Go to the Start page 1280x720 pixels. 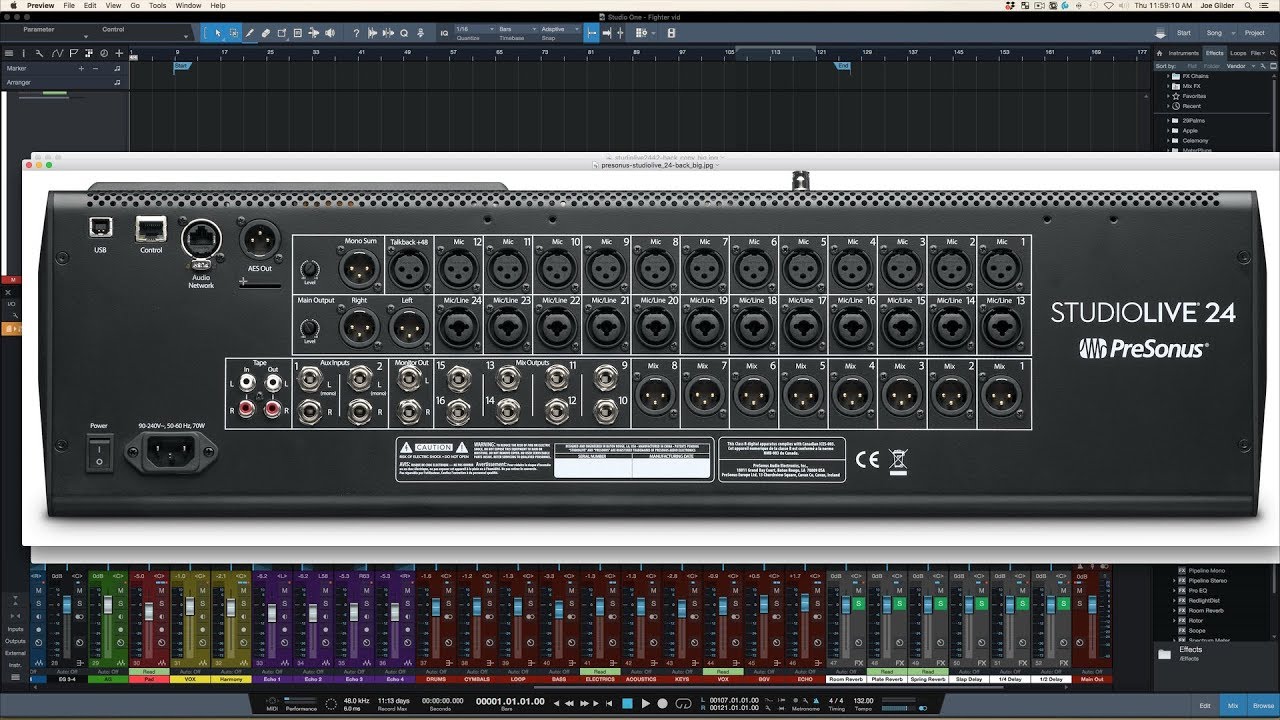point(1184,33)
